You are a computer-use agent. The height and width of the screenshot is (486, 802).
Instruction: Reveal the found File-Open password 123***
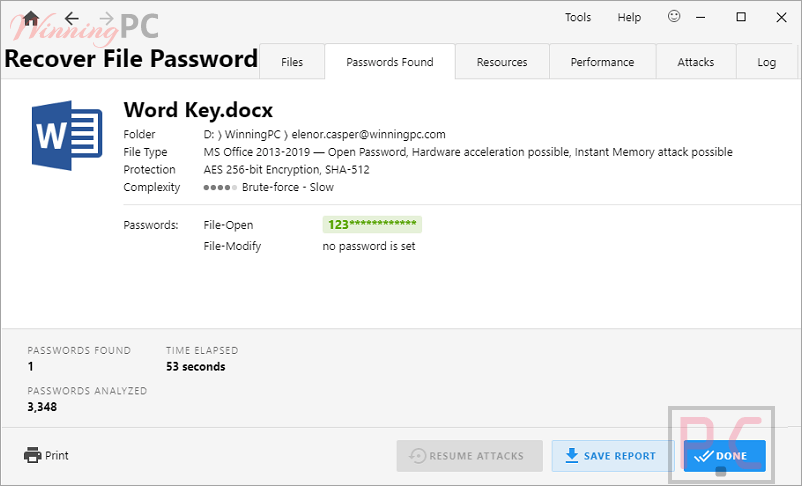[372, 225]
